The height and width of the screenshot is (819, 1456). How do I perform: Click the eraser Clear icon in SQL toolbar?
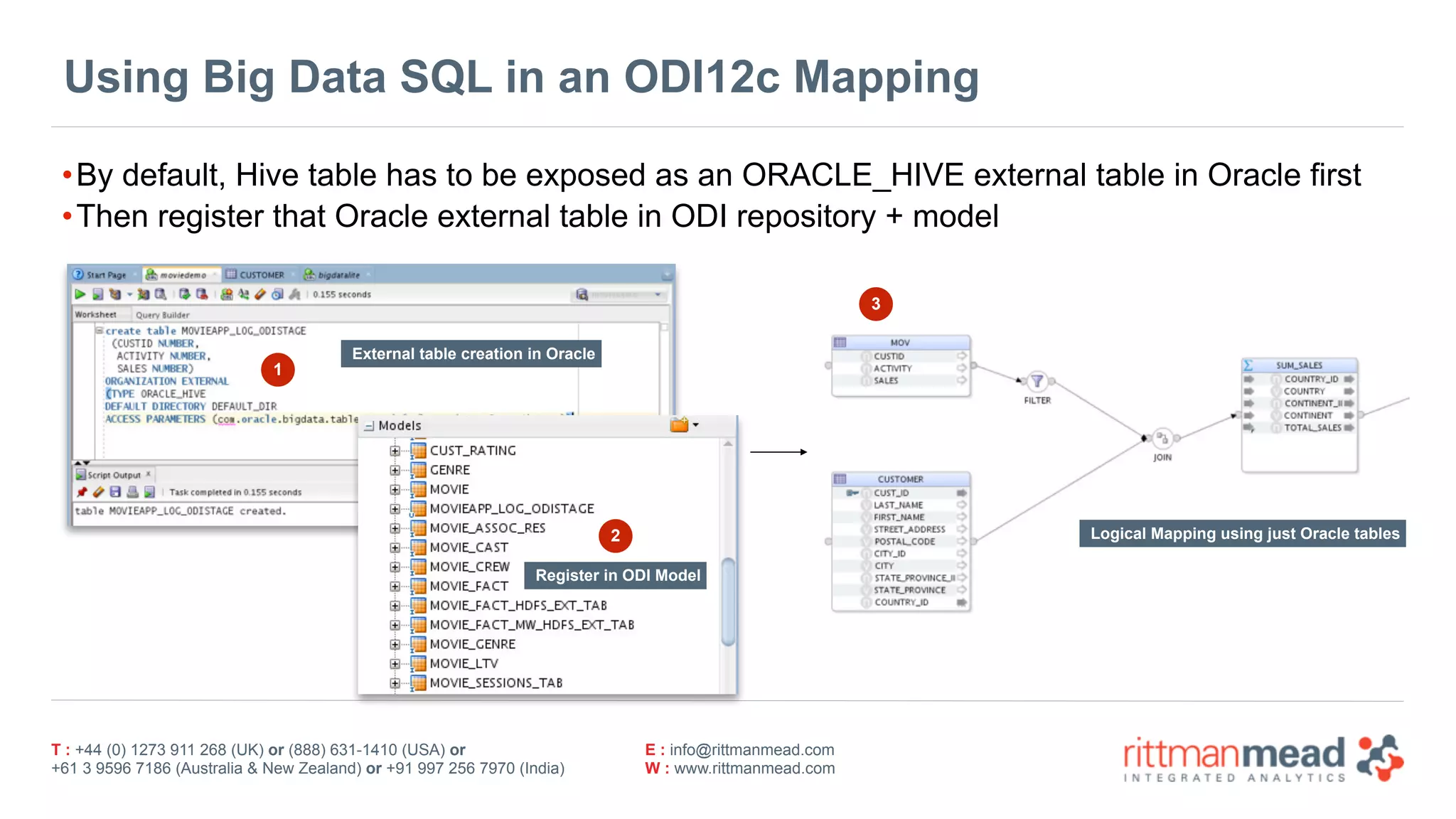(x=260, y=294)
